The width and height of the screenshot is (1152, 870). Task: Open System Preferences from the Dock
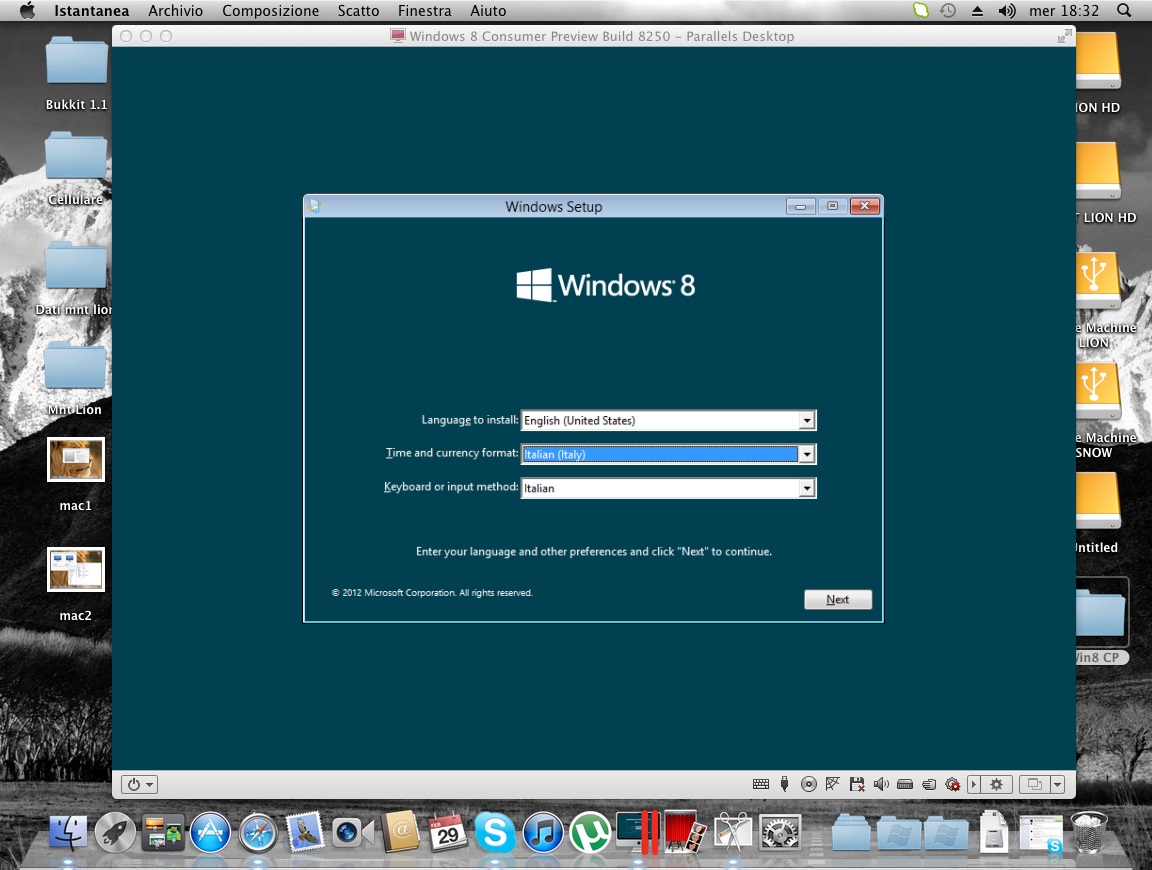click(x=780, y=833)
